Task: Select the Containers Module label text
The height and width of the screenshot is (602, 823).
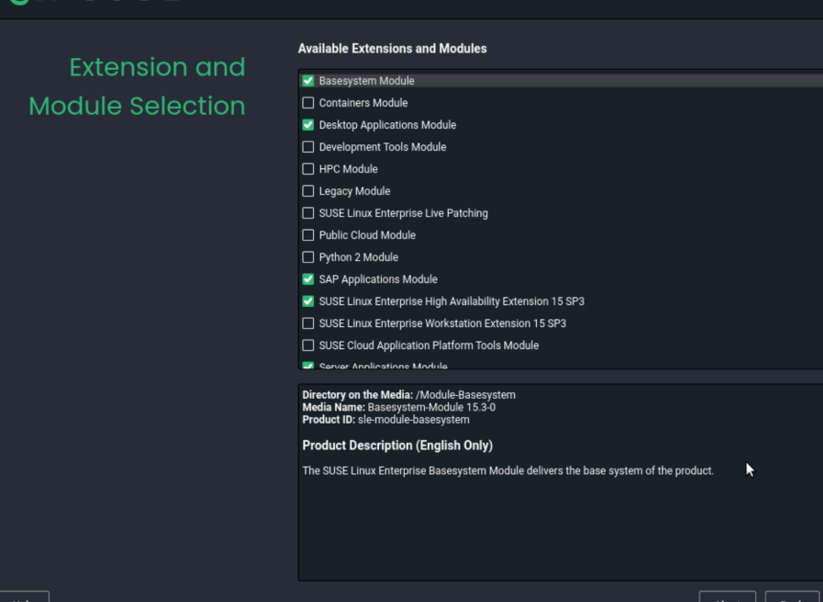Action: coord(363,103)
